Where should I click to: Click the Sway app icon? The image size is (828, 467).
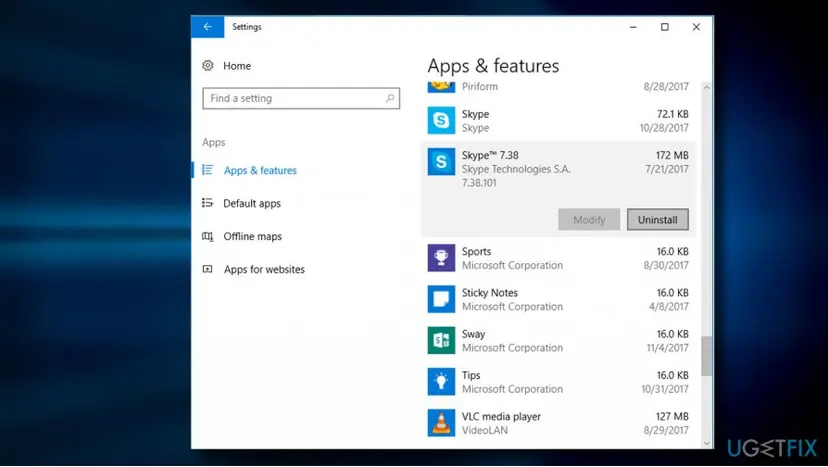[441, 340]
